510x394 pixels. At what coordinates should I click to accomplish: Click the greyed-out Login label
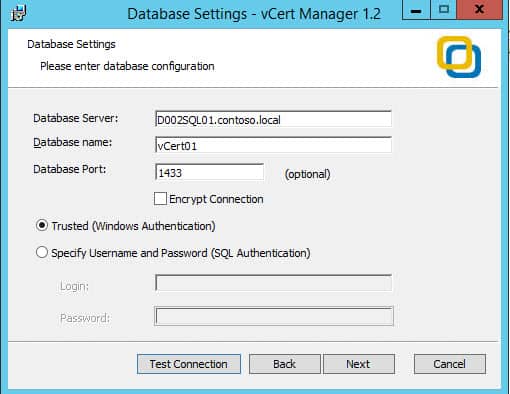point(74,286)
